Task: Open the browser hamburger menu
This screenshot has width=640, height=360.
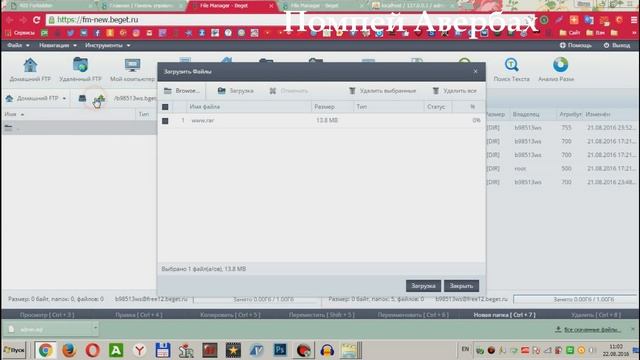Action: pyautogui.click(x=634, y=20)
